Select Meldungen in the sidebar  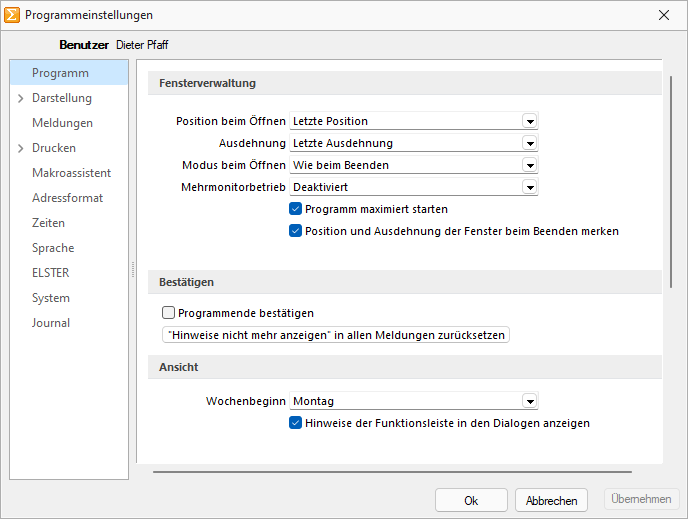point(62,123)
